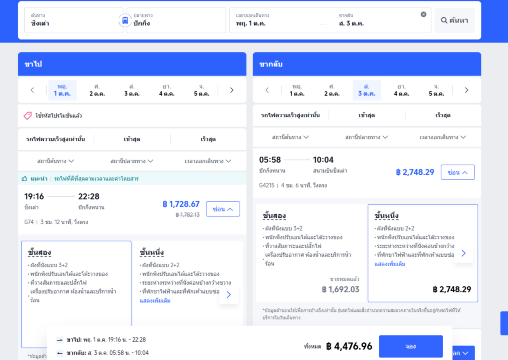The image size is (508, 360).
Task: Go to previous dates in return (ขากลับ) panel
Action: [x=267, y=90]
